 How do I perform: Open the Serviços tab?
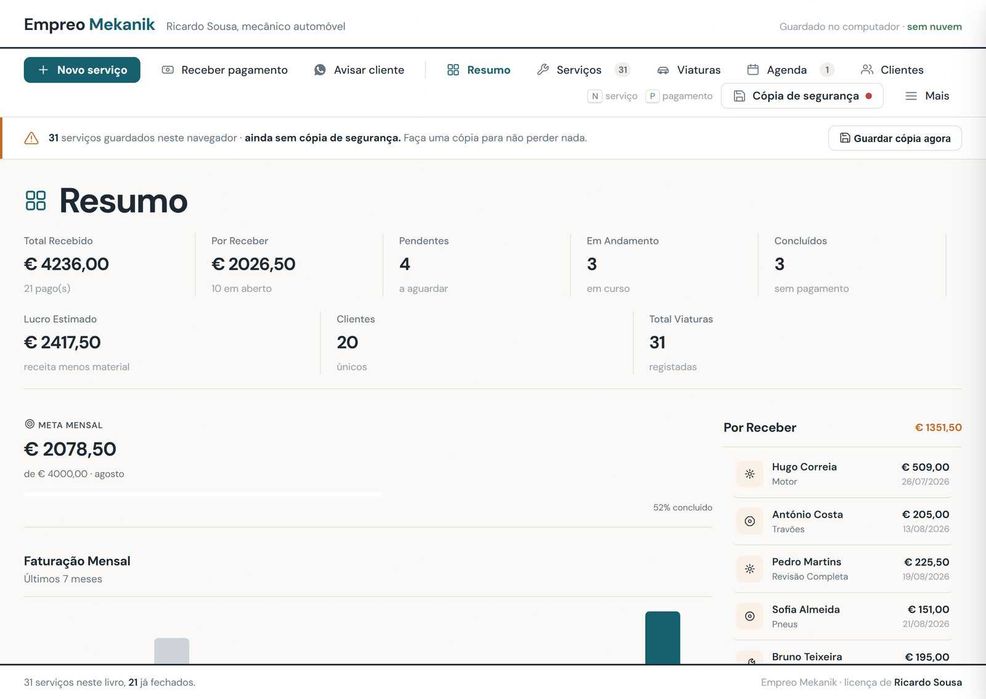pyautogui.click(x=584, y=70)
